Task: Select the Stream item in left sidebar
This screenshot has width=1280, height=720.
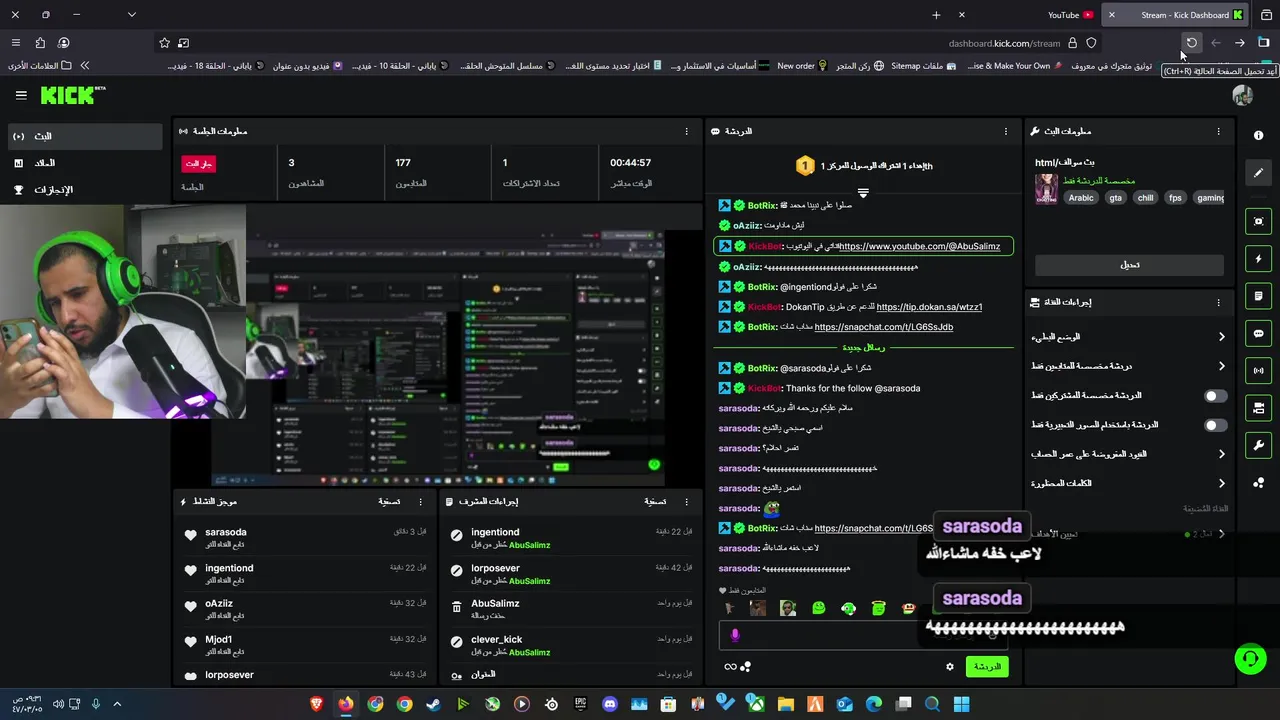Action: (x=85, y=136)
